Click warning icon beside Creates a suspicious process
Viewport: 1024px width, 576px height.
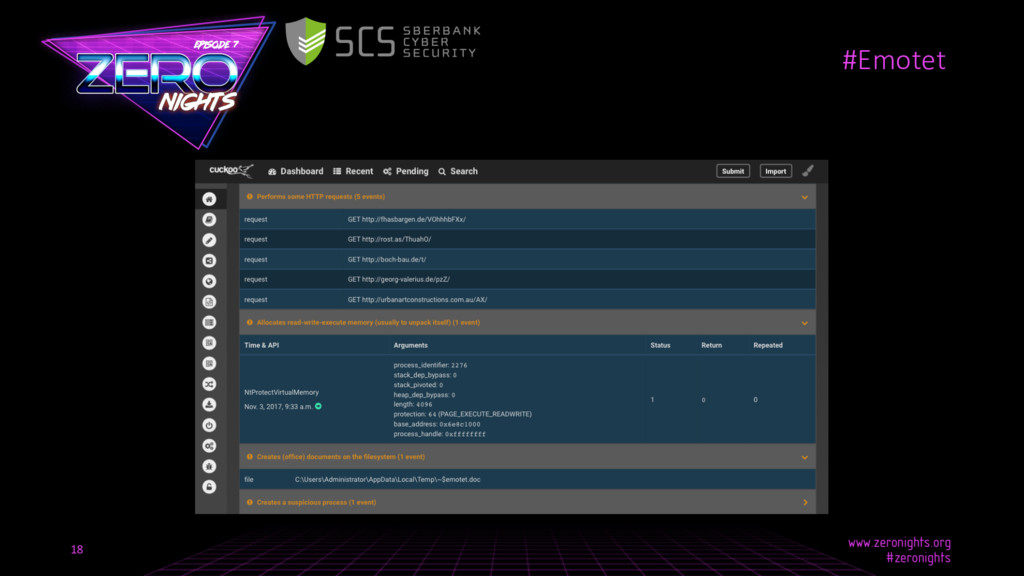[x=249, y=503]
